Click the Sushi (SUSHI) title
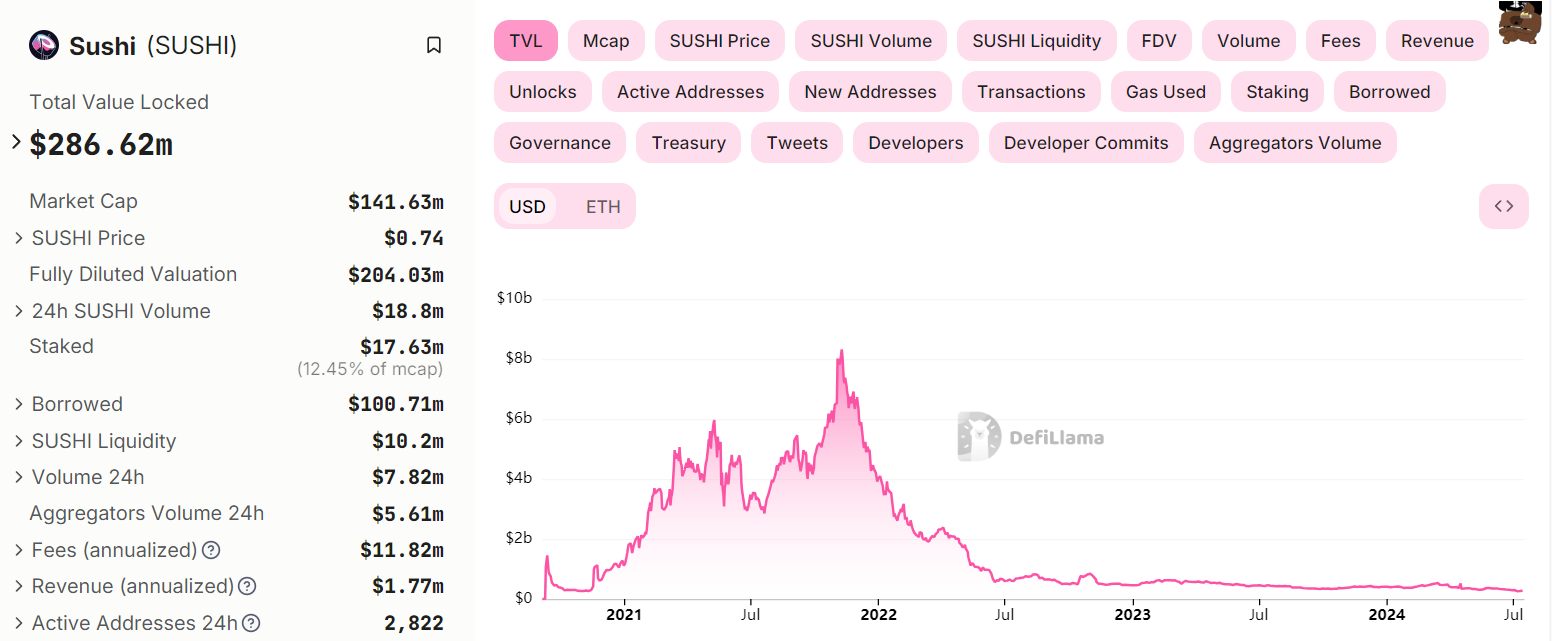The width and height of the screenshot is (1552, 641). point(153,45)
